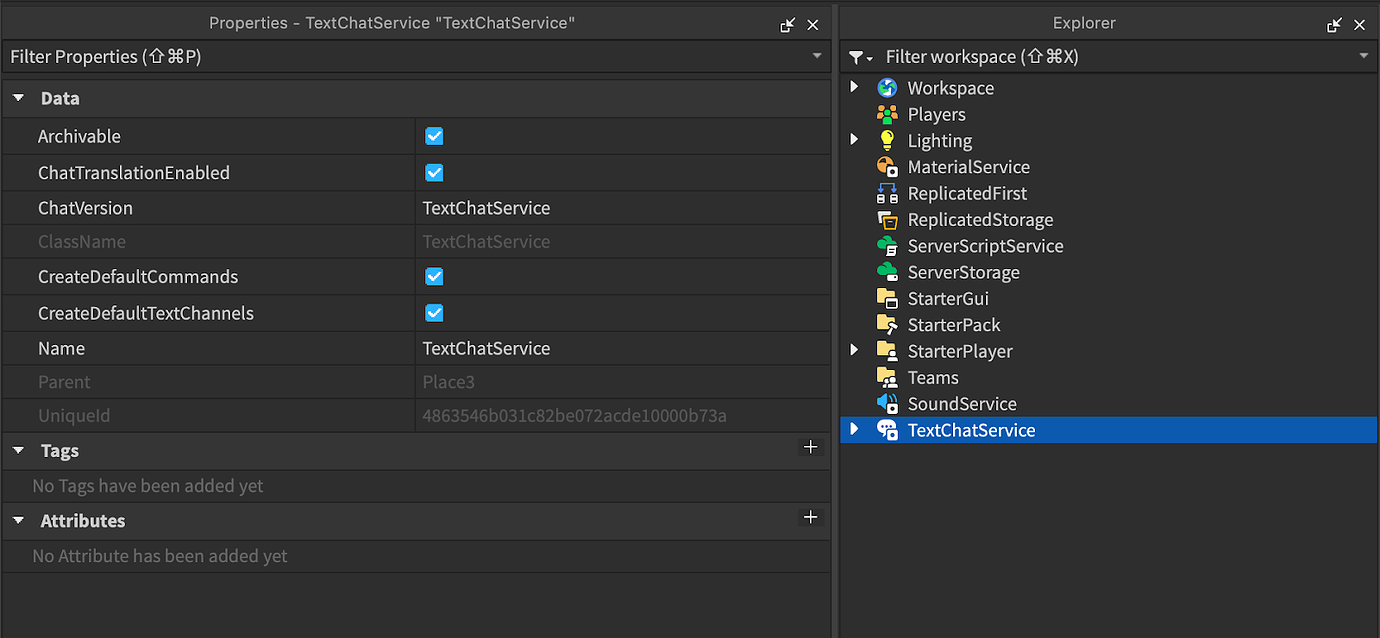The height and width of the screenshot is (638, 1380).
Task: Click the plus button to add an Attribute
Action: coord(810,518)
